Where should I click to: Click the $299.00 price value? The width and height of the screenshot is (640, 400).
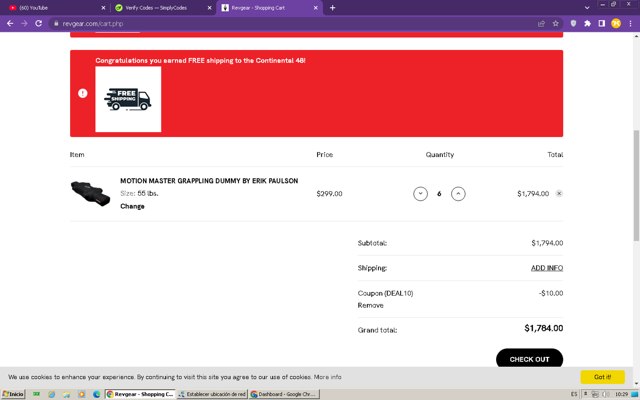coord(329,193)
